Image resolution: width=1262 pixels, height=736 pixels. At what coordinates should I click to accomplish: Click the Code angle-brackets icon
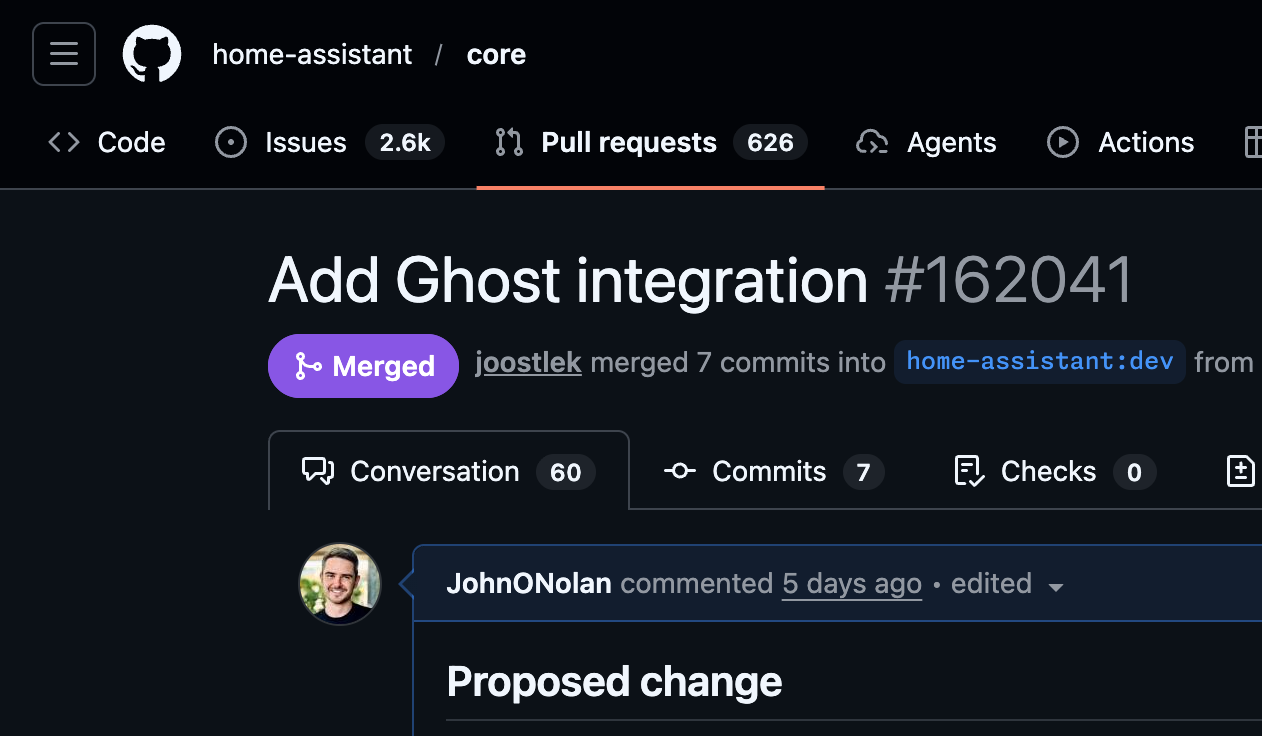[64, 143]
